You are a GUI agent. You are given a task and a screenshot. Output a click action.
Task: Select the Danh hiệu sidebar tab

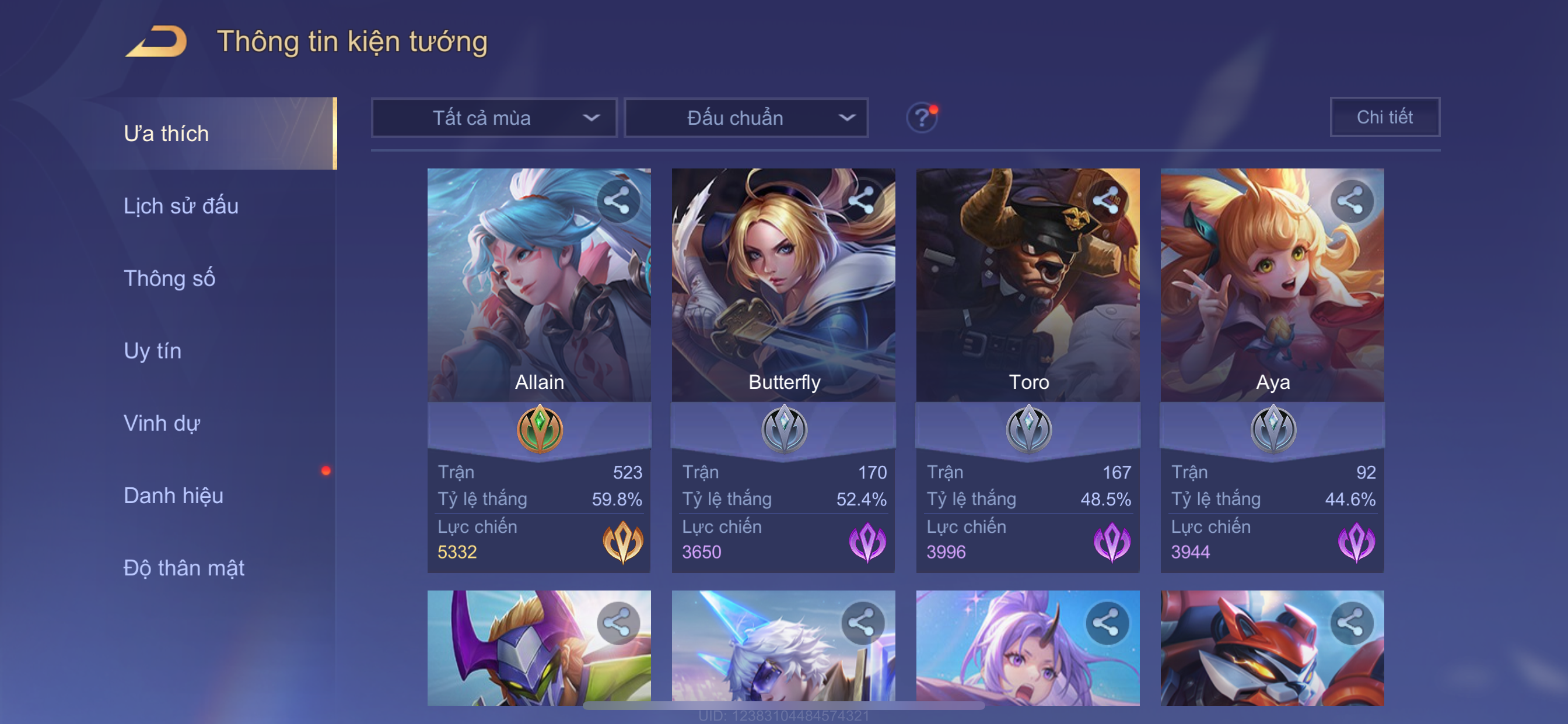click(173, 495)
